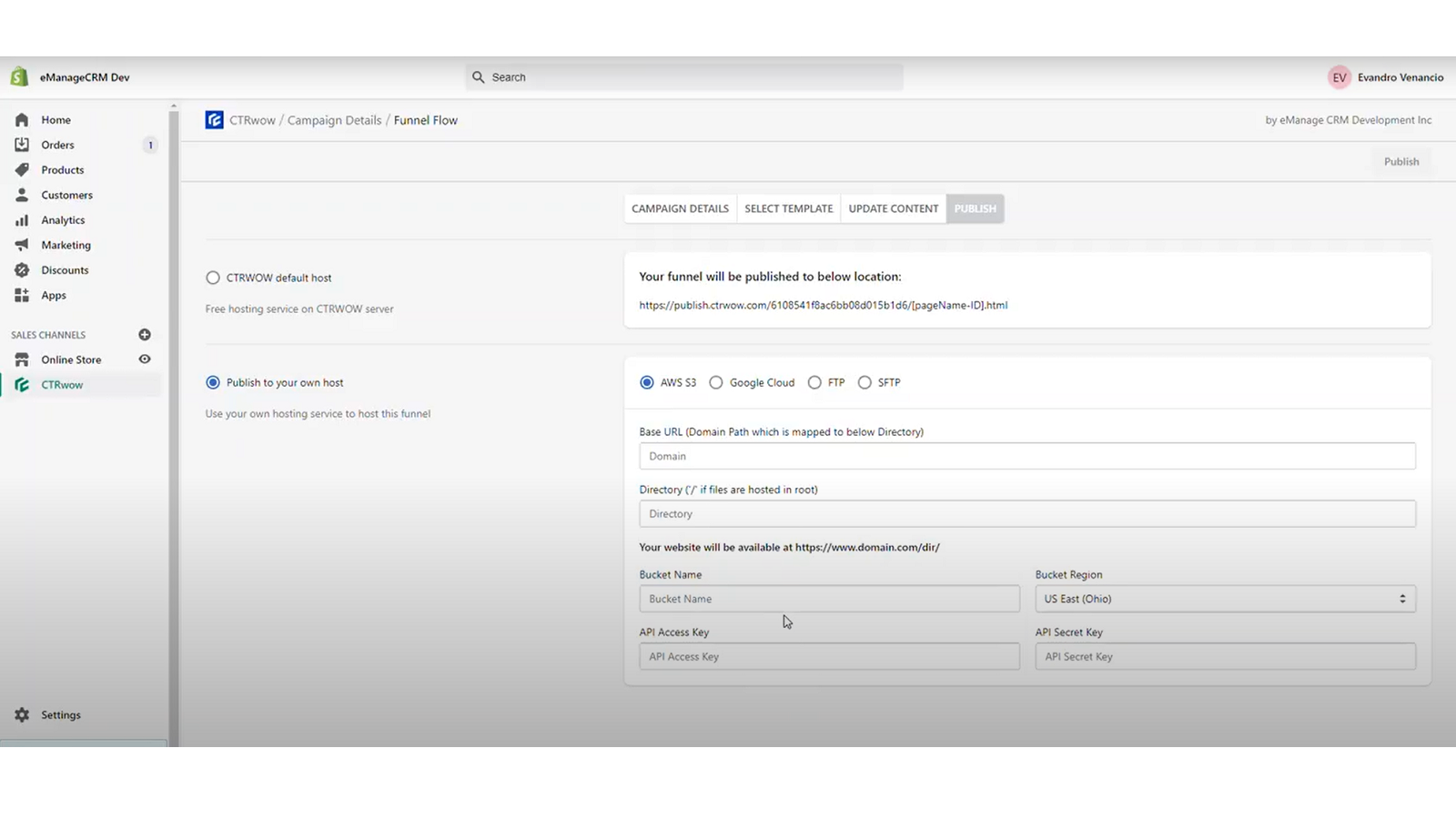
Task: Click the Search field
Action: (684, 77)
